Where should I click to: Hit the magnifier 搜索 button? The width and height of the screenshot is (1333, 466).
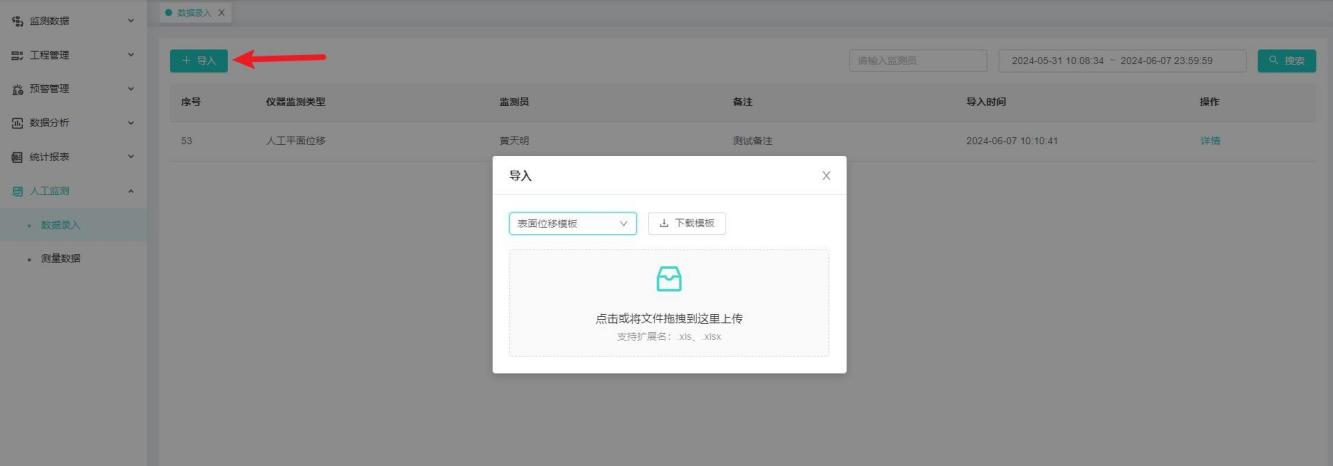point(1286,61)
